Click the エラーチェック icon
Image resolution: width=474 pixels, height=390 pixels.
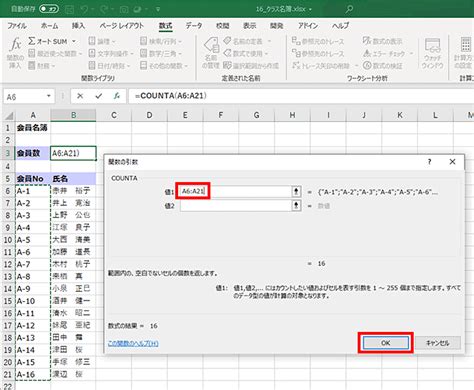point(367,53)
